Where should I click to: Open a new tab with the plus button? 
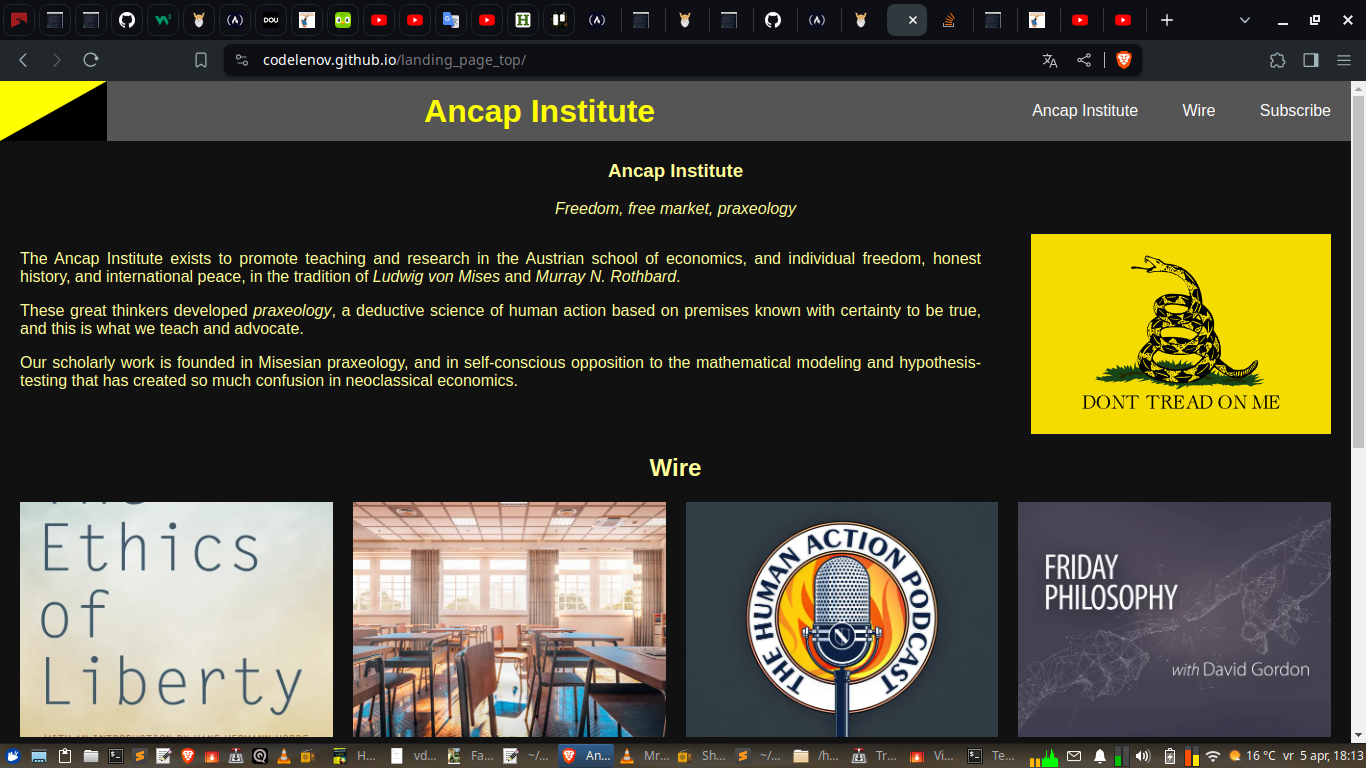tap(1166, 19)
